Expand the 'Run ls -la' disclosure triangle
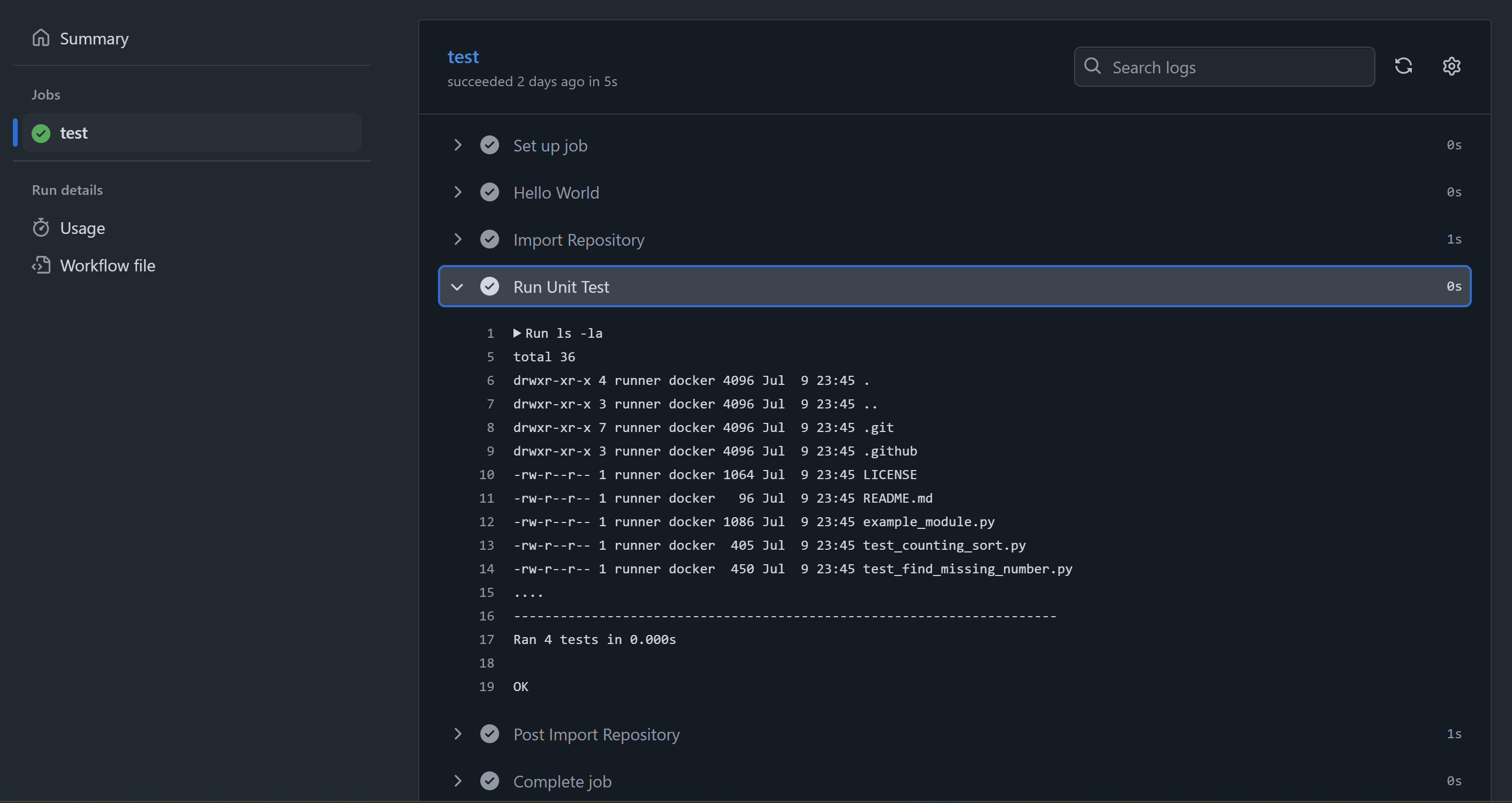The image size is (1512, 803). 517,334
